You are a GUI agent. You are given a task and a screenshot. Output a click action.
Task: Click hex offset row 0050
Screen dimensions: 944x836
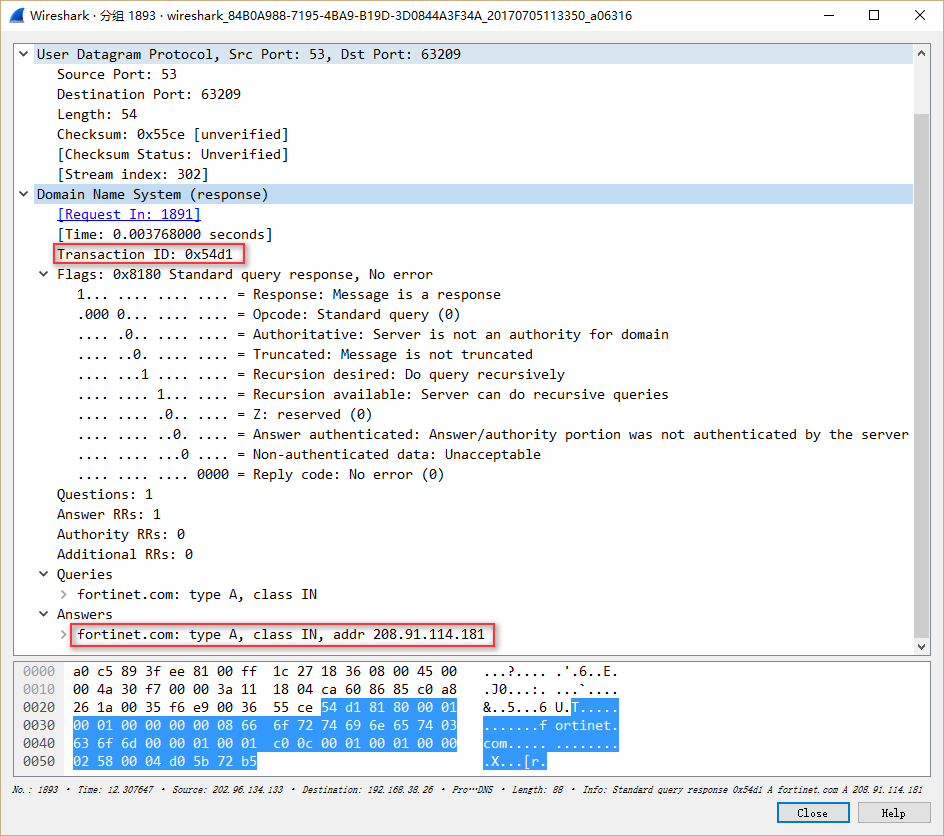(x=39, y=761)
